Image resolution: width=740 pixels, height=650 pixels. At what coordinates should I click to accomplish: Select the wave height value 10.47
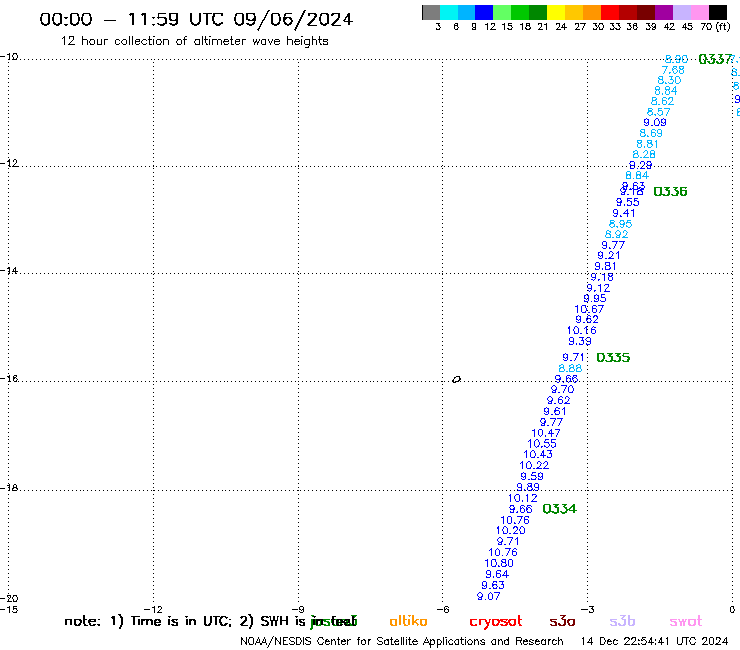click(546, 433)
